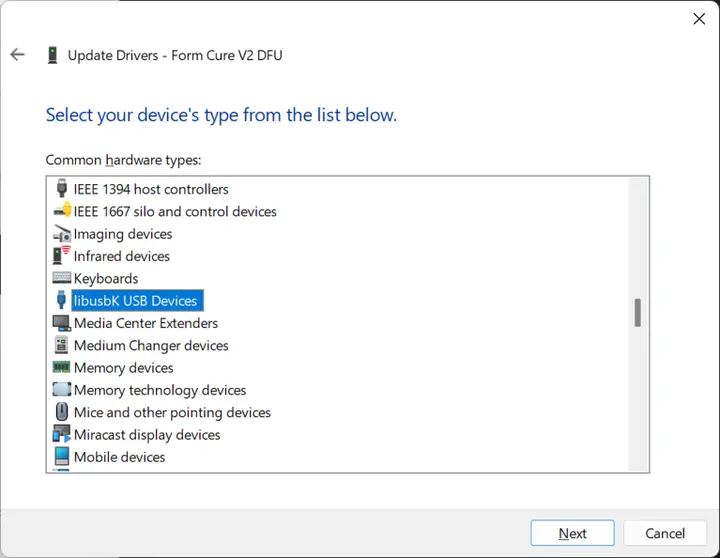Close the Update Drivers dialog
Viewport: 720px width, 558px height.
699,19
